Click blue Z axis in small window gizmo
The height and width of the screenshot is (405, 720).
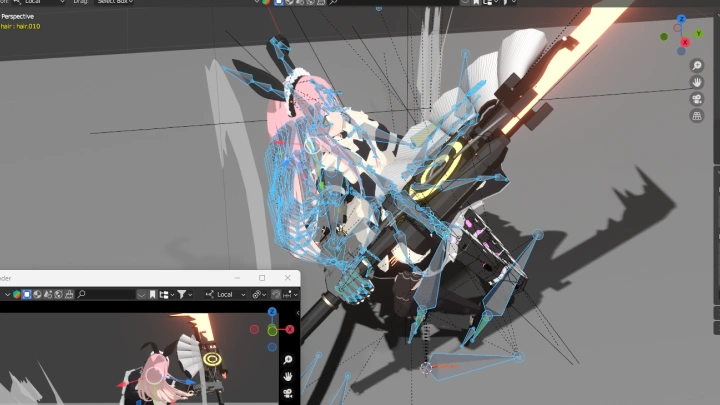pyautogui.click(x=272, y=312)
